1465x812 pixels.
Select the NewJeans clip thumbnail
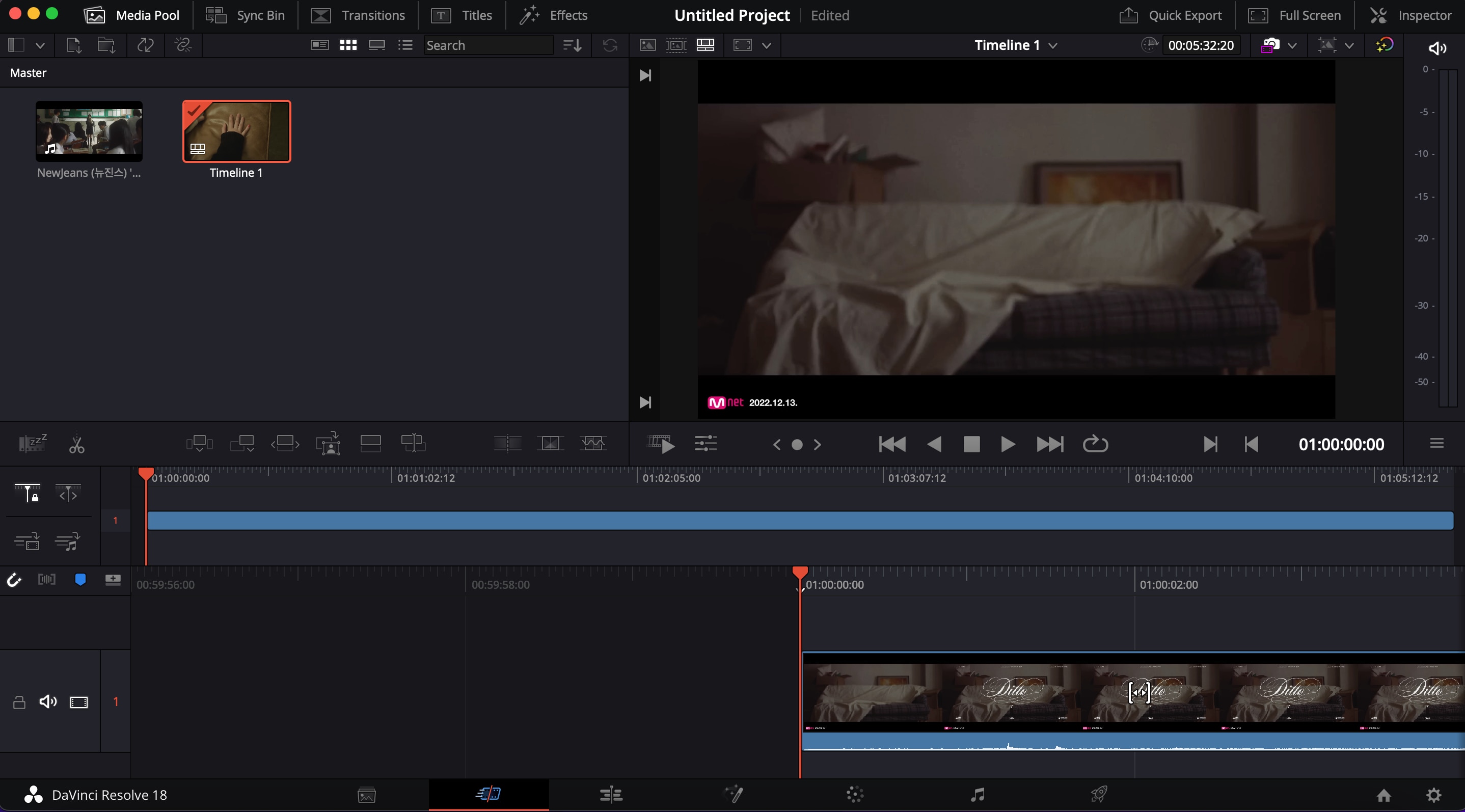(x=89, y=131)
